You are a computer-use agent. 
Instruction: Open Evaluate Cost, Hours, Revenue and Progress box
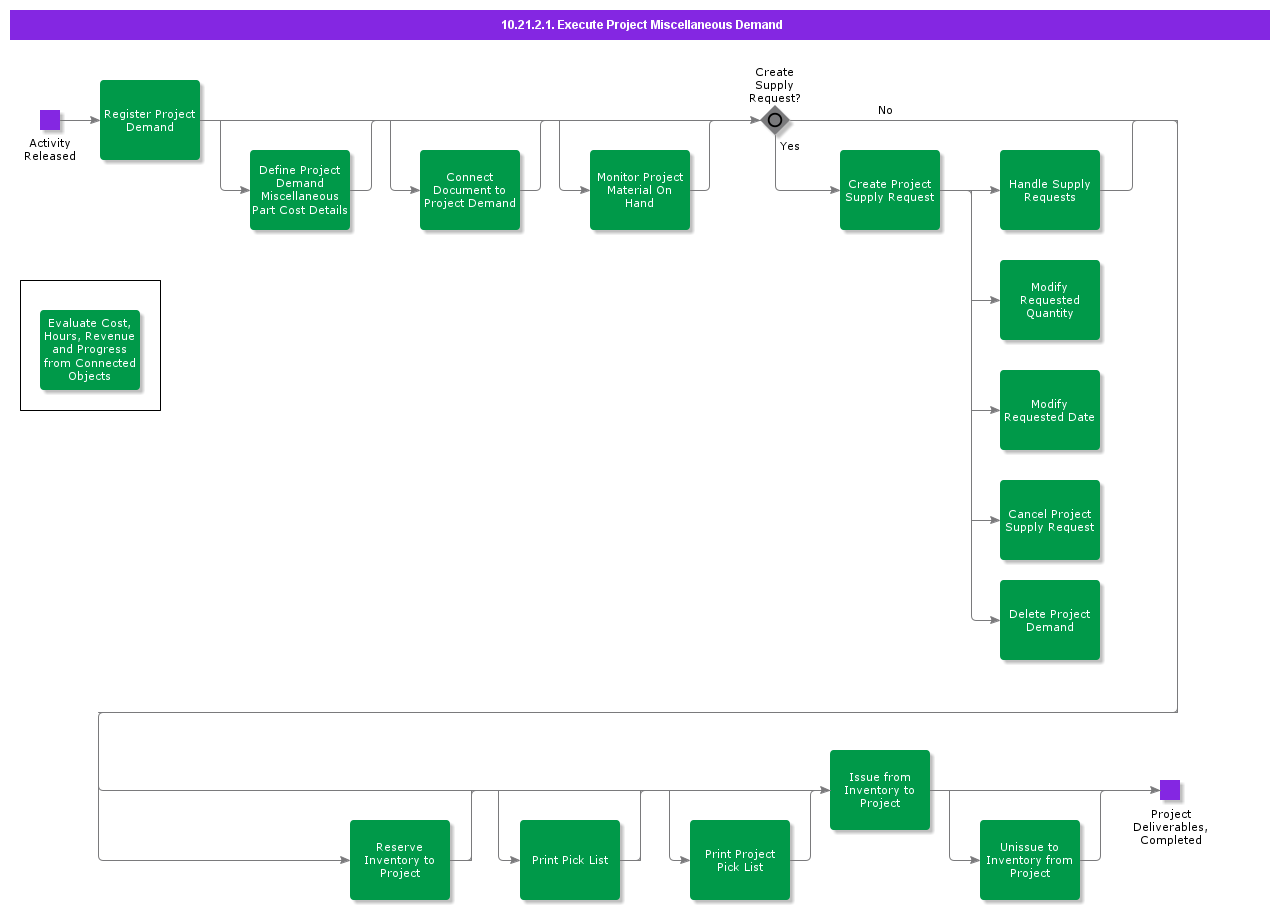[90, 350]
